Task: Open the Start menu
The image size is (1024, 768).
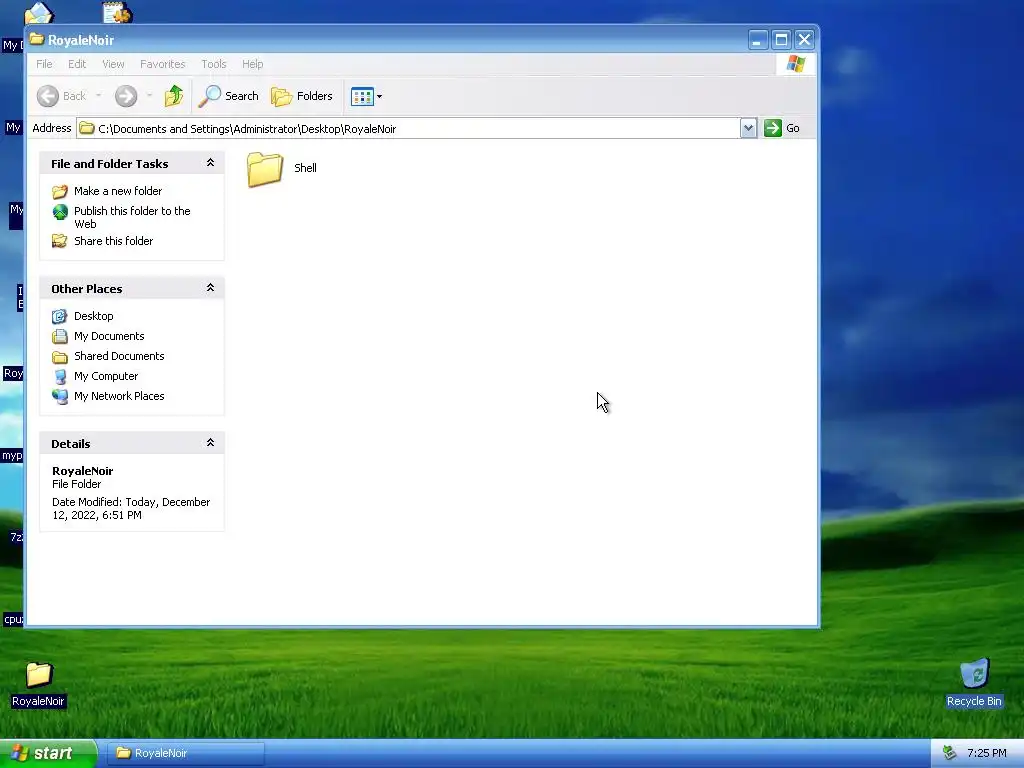Action: pyautogui.click(x=48, y=753)
